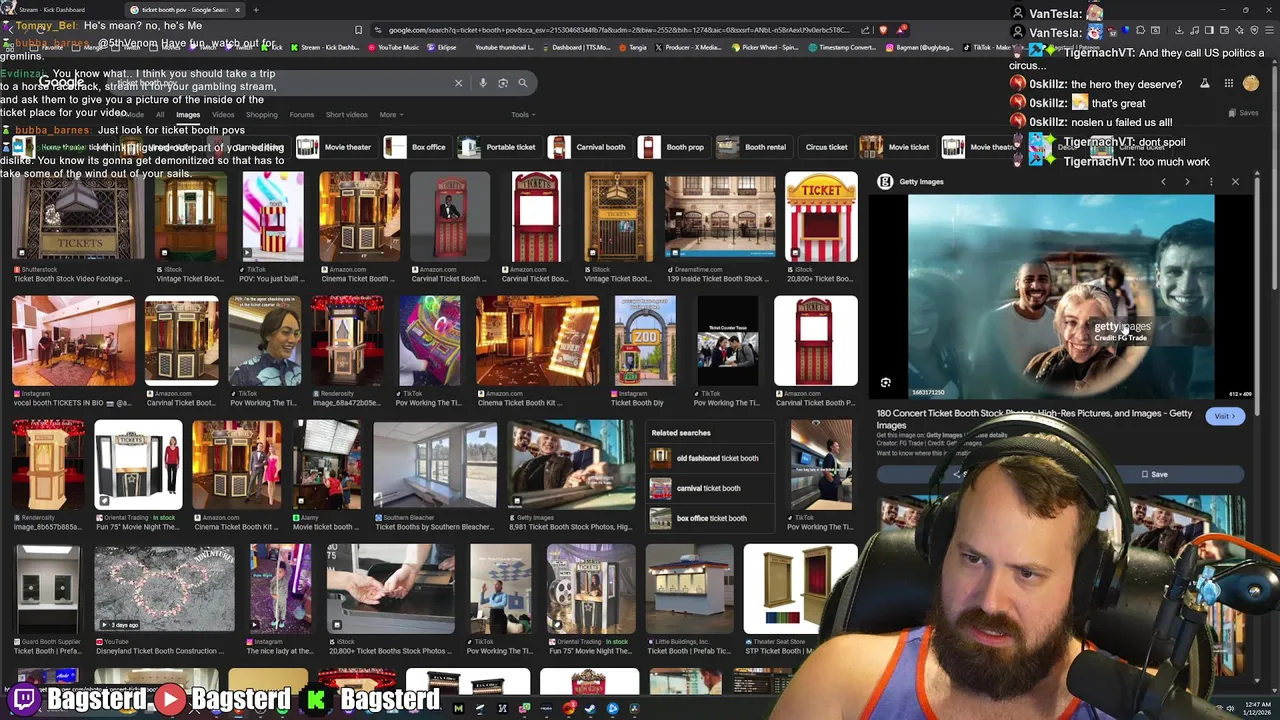Screen dimensions: 1280x720
Task: Open Shutterstock Ticket Booth Stock Video thumbnail
Action: tap(78, 217)
